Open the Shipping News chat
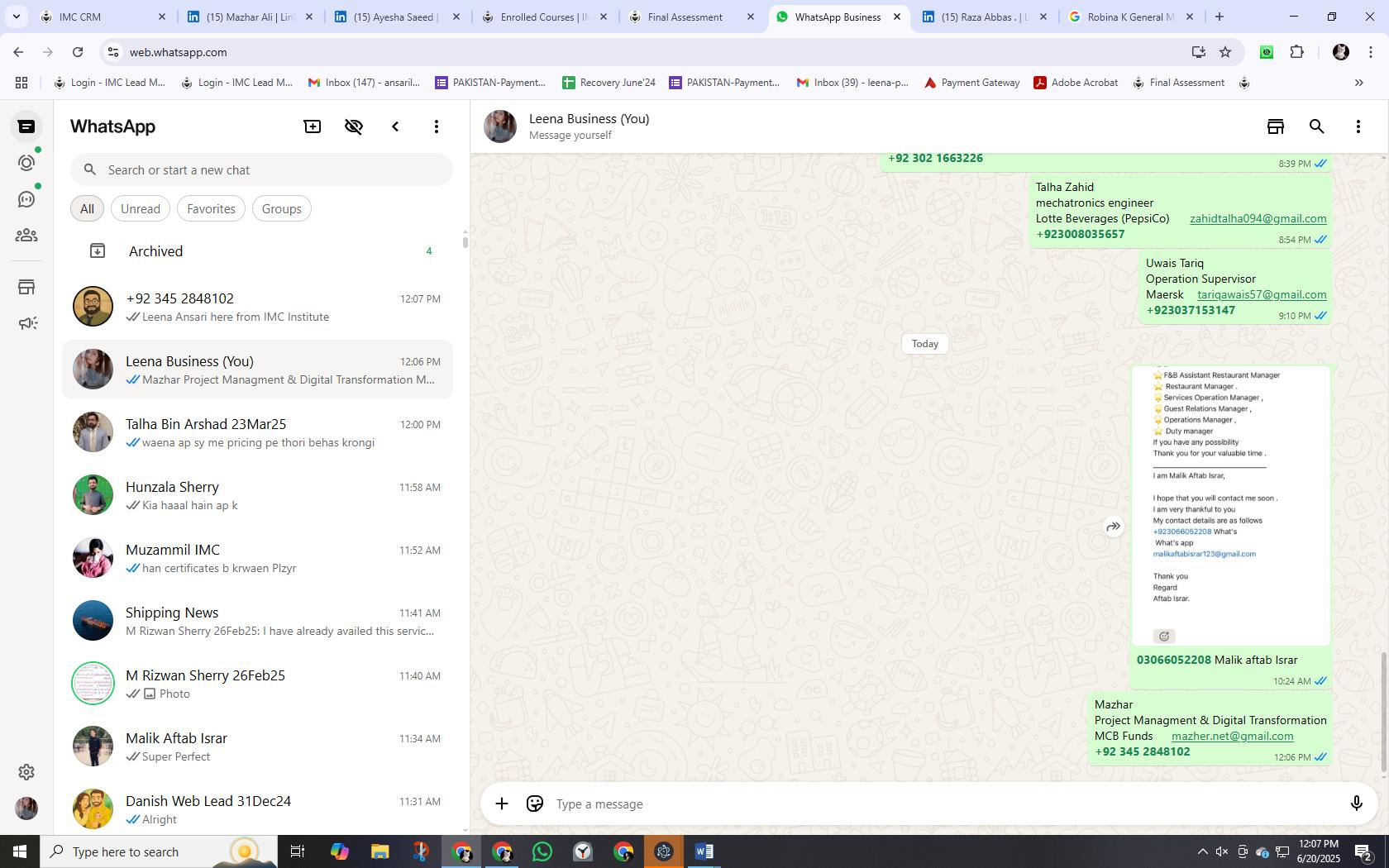The image size is (1389, 868). tap(258, 621)
